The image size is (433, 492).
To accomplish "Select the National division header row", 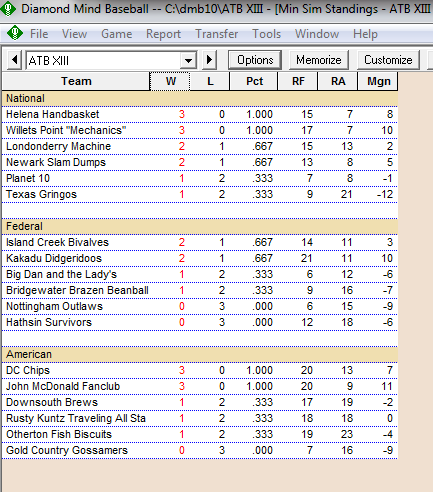I will point(200,98).
